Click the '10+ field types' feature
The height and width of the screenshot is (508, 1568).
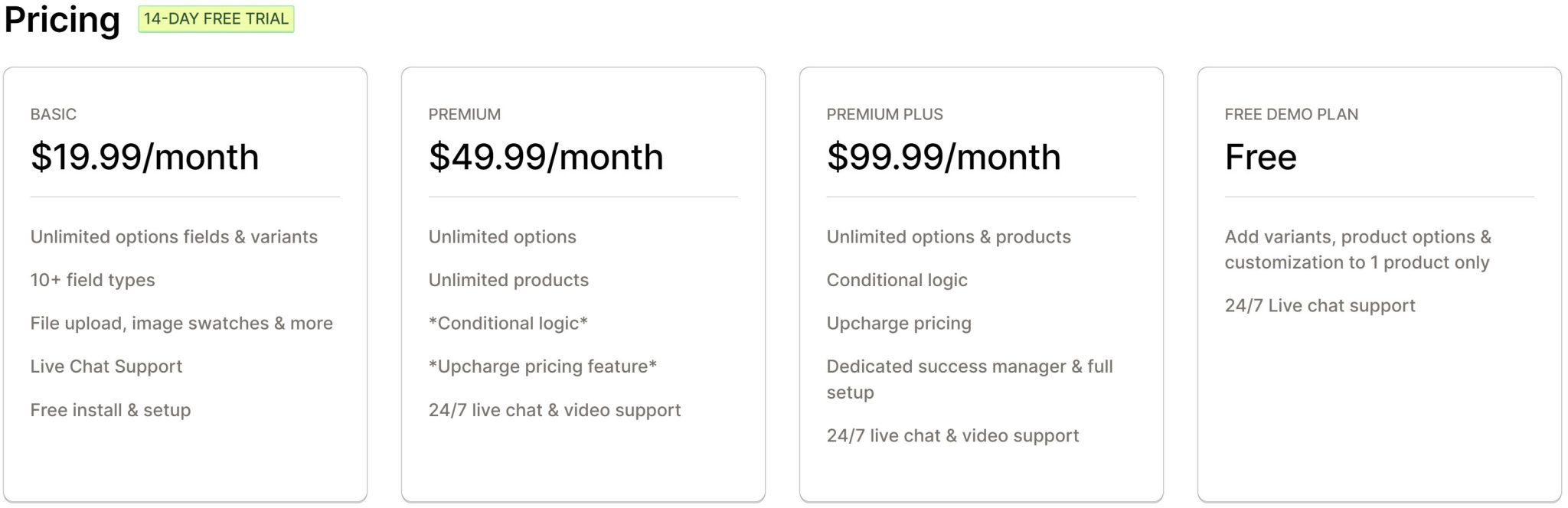tap(93, 280)
